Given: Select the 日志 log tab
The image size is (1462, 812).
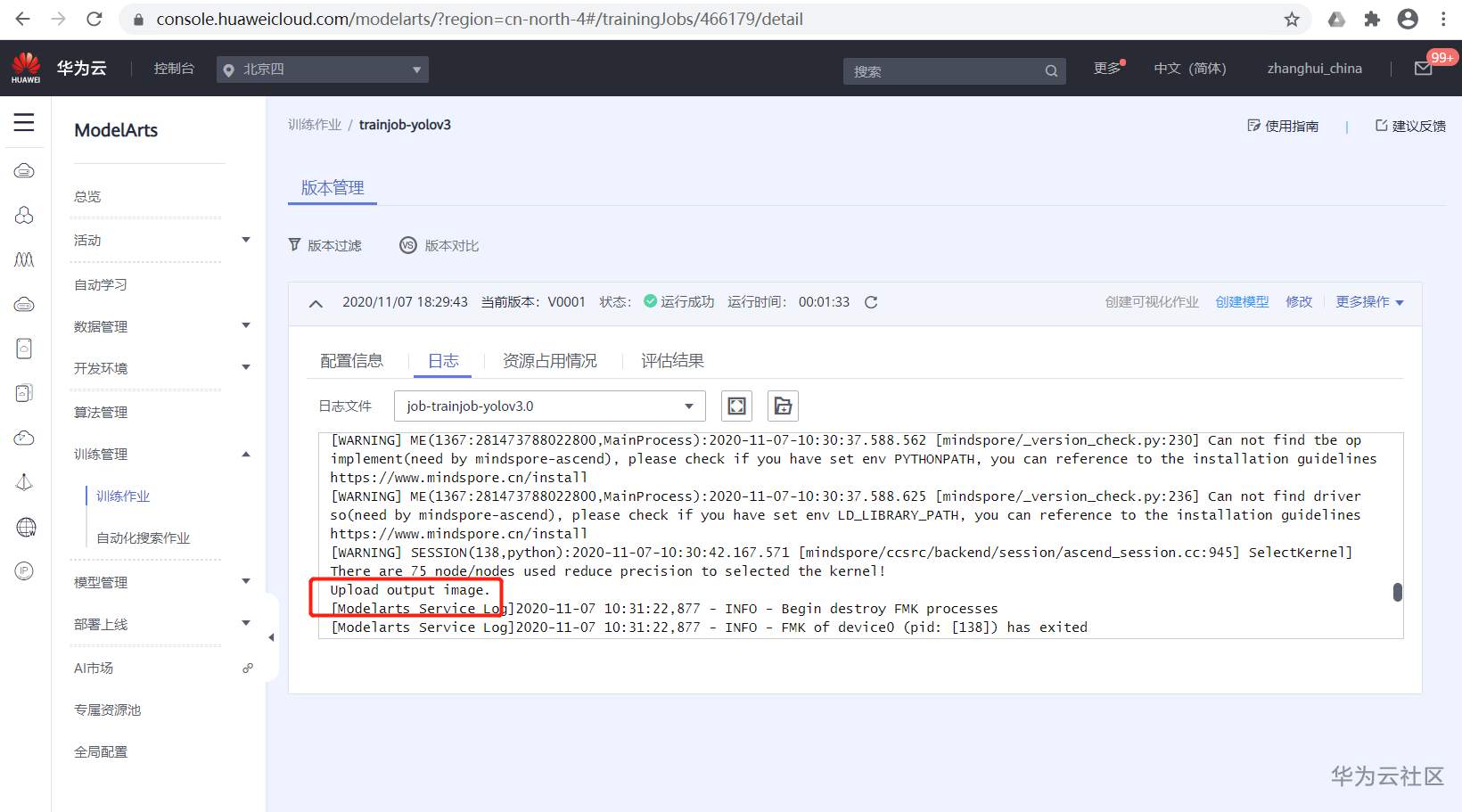Looking at the screenshot, I should [x=443, y=361].
